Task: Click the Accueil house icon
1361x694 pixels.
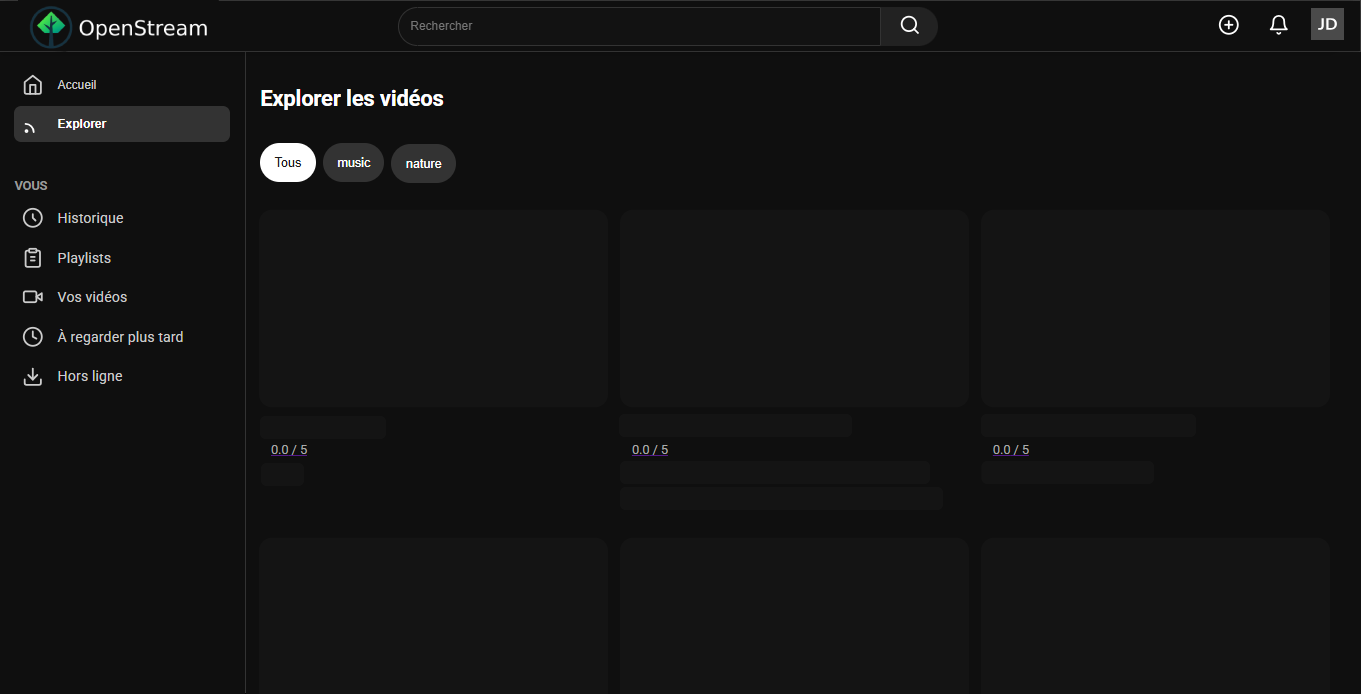Action: point(33,85)
